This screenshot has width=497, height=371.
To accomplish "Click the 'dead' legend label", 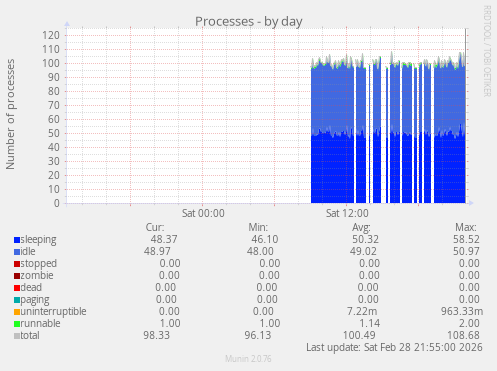I will [31, 287].
